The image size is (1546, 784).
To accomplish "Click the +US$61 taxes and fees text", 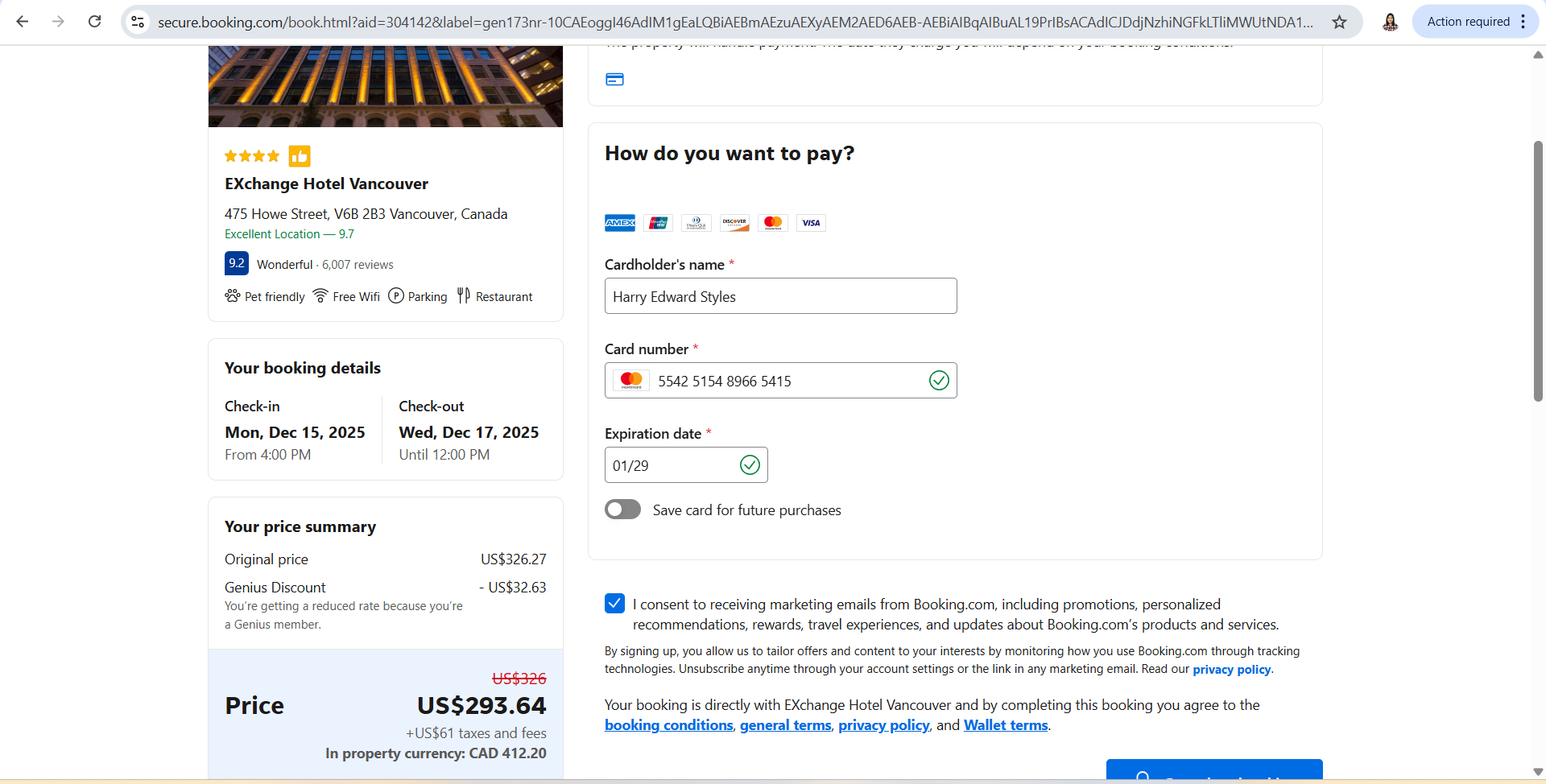I will pyautogui.click(x=476, y=733).
